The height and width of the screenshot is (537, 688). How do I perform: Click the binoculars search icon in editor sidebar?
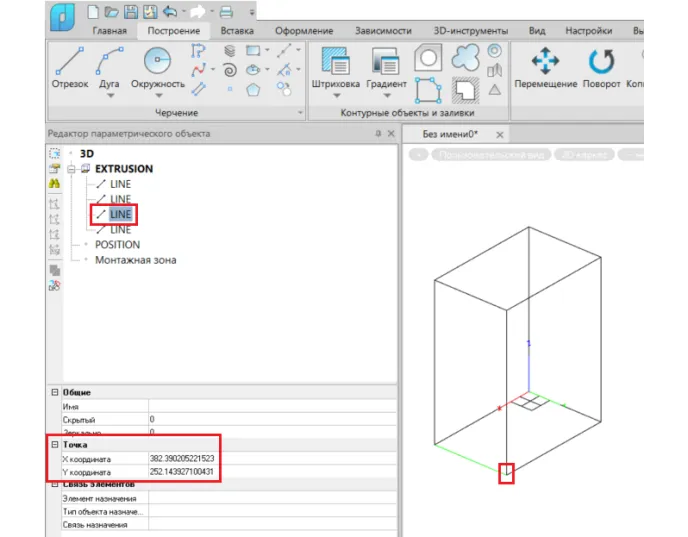point(54,183)
